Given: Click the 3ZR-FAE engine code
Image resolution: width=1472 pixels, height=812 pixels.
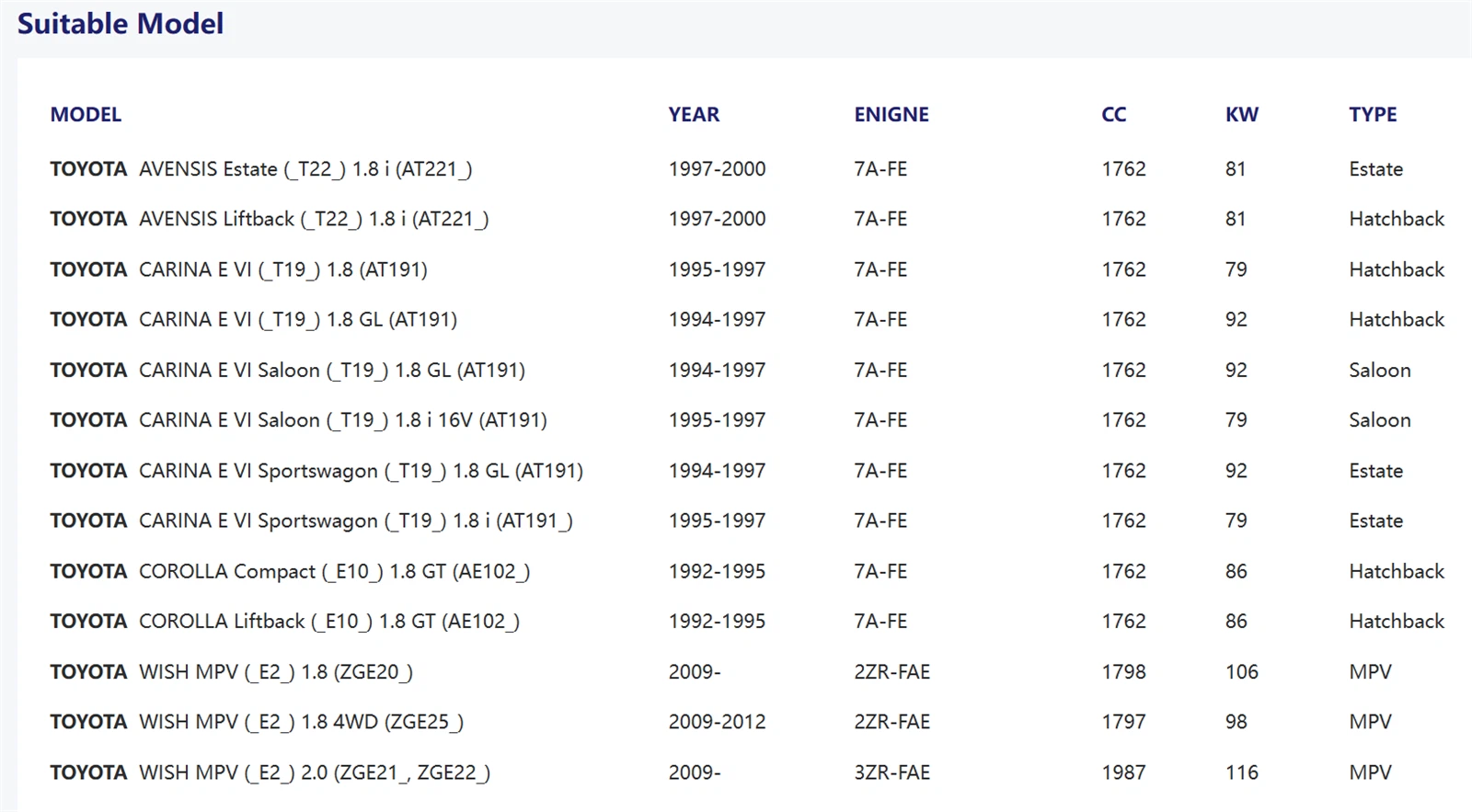Looking at the screenshot, I should tap(891, 772).
